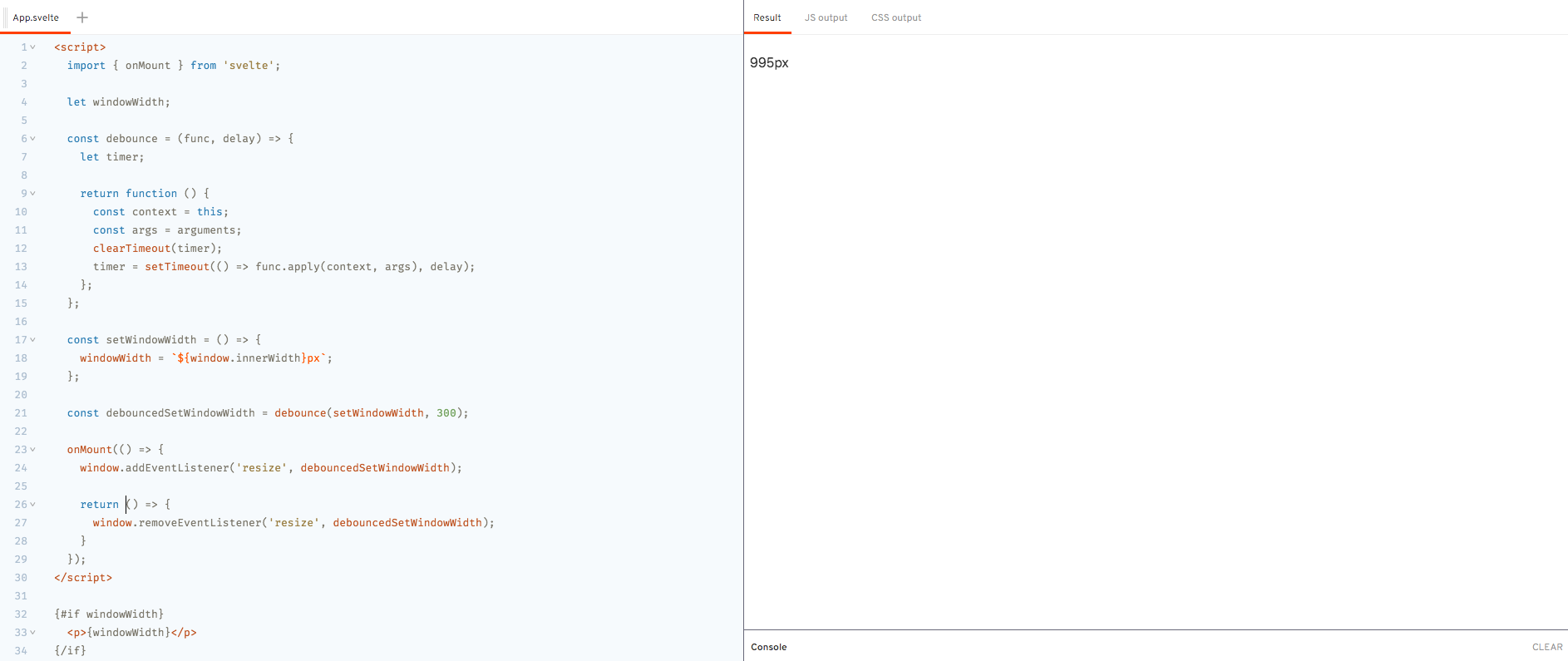Viewport: 1568px width, 661px height.
Task: Collapse the script block at line 1
Action: coord(33,47)
